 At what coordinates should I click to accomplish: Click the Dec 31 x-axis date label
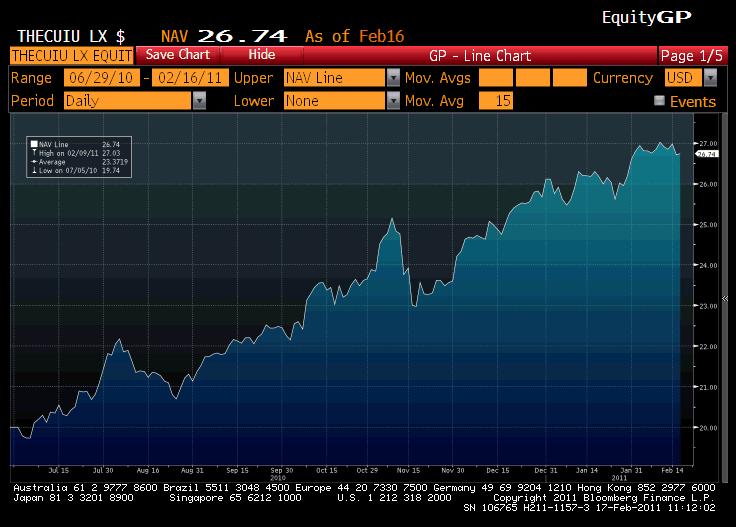[x=545, y=470]
